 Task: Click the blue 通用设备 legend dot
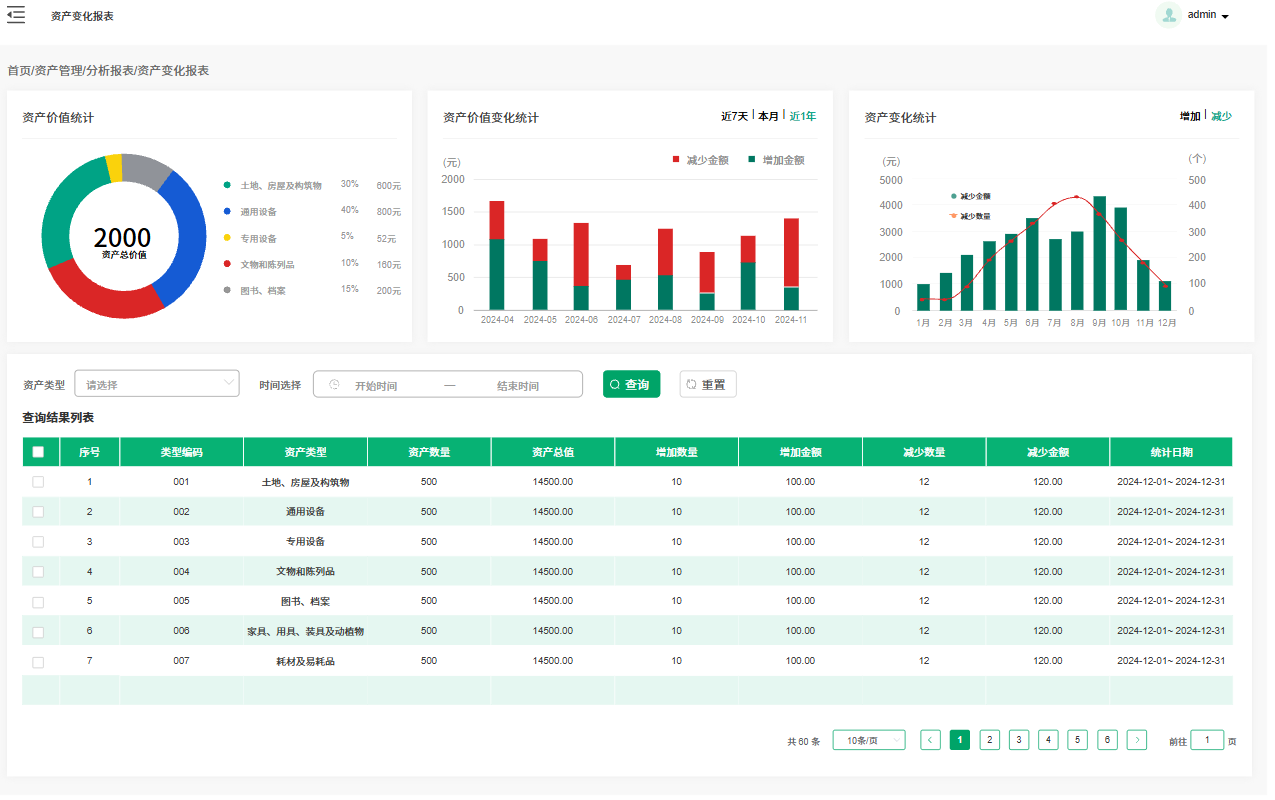click(227, 212)
